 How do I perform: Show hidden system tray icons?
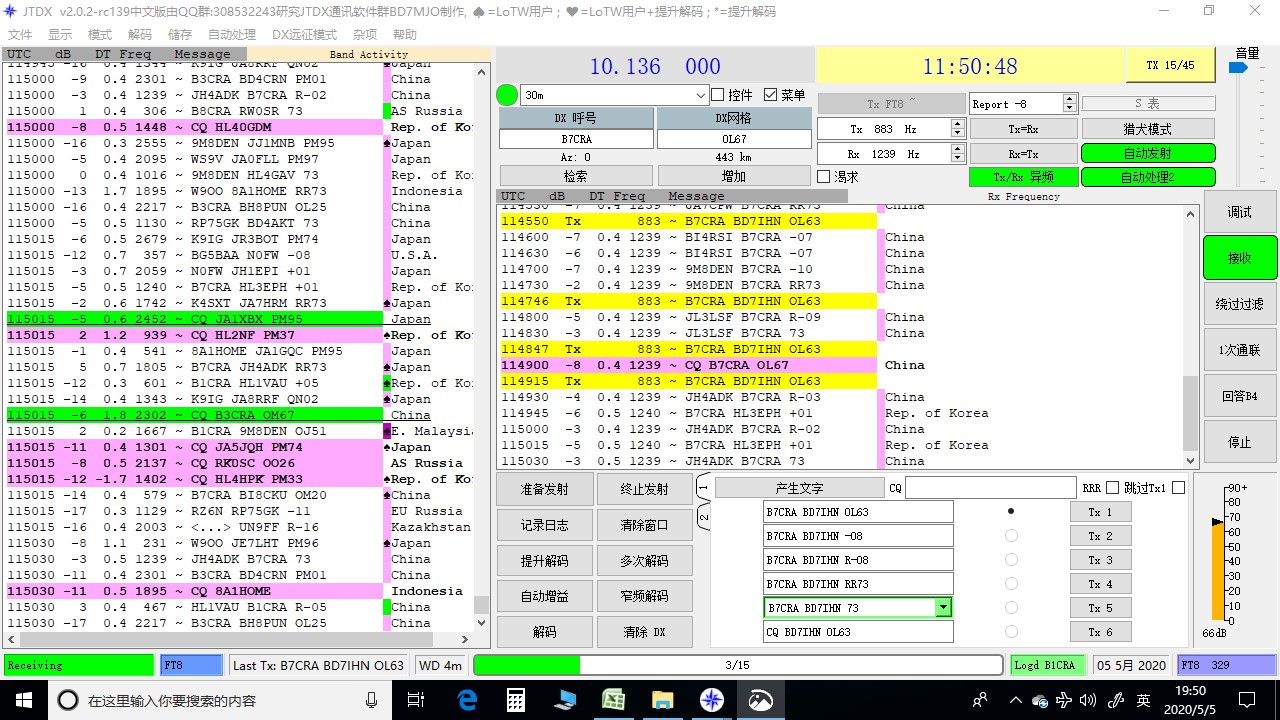(x=1016, y=700)
